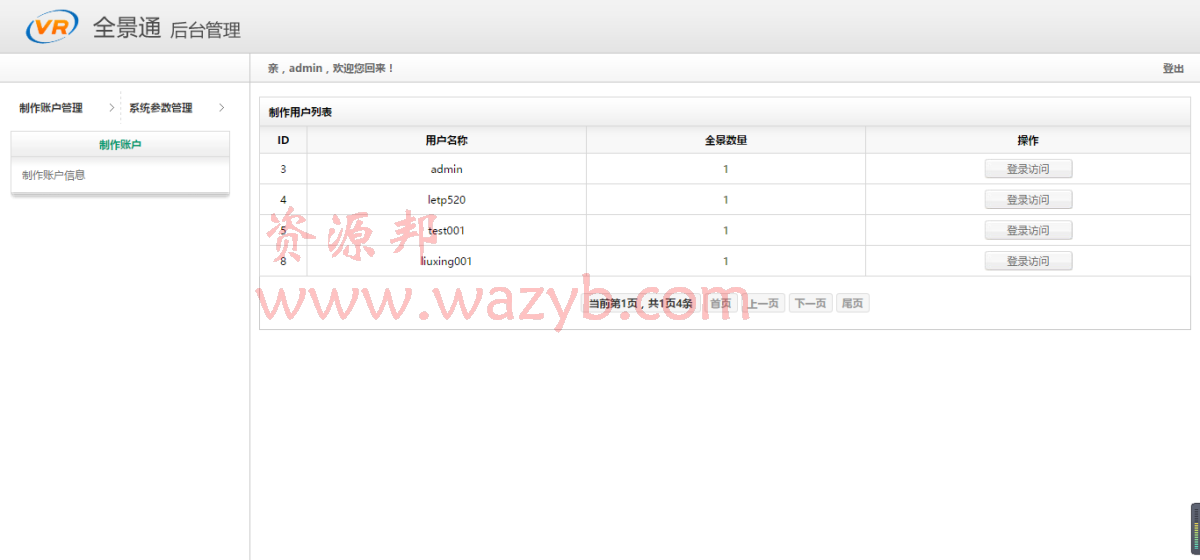1200x560 pixels.
Task: Click the panorama count for admin
Action: click(726, 169)
